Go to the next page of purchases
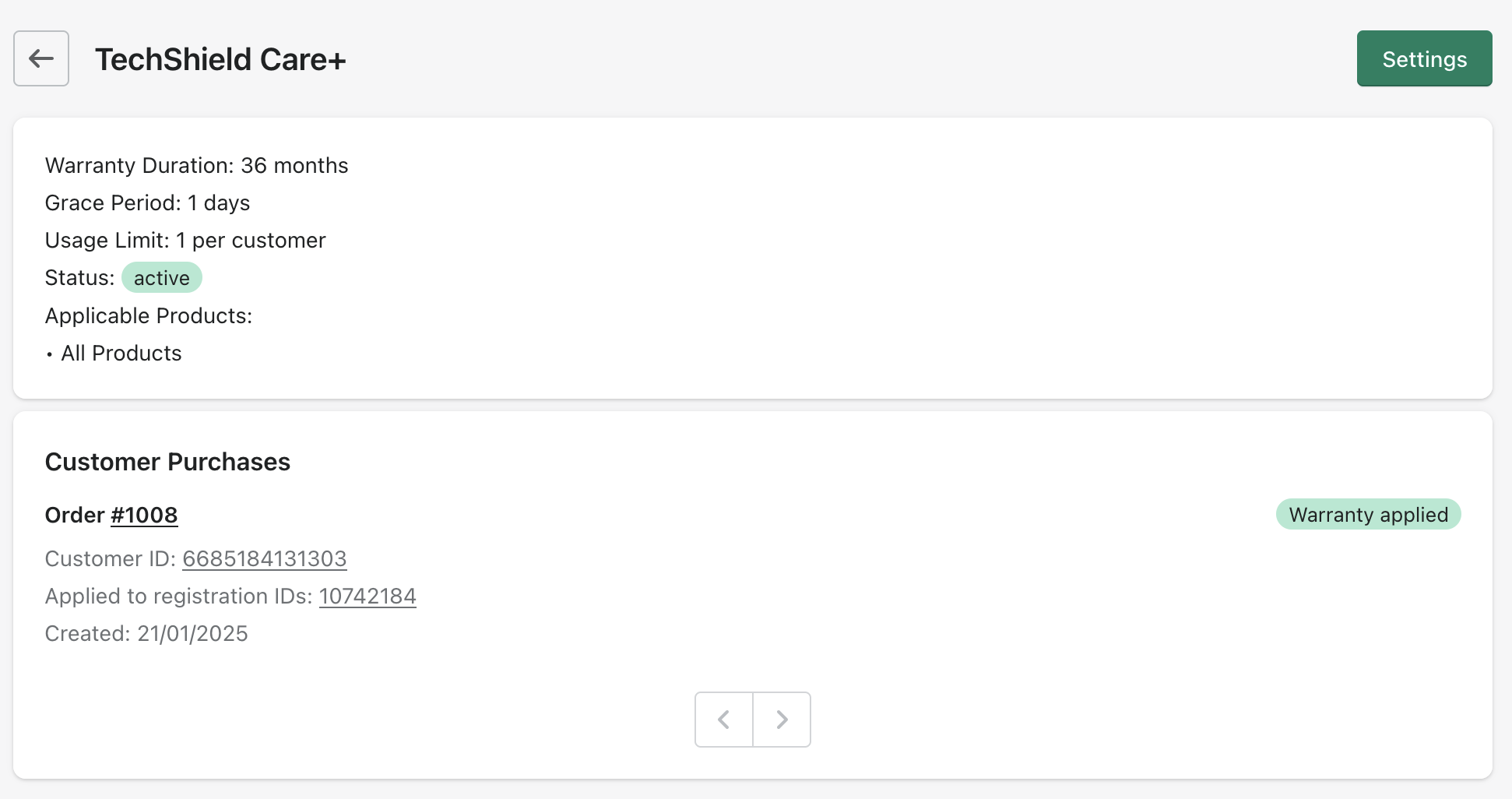This screenshot has width=1512, height=799. pos(782,720)
